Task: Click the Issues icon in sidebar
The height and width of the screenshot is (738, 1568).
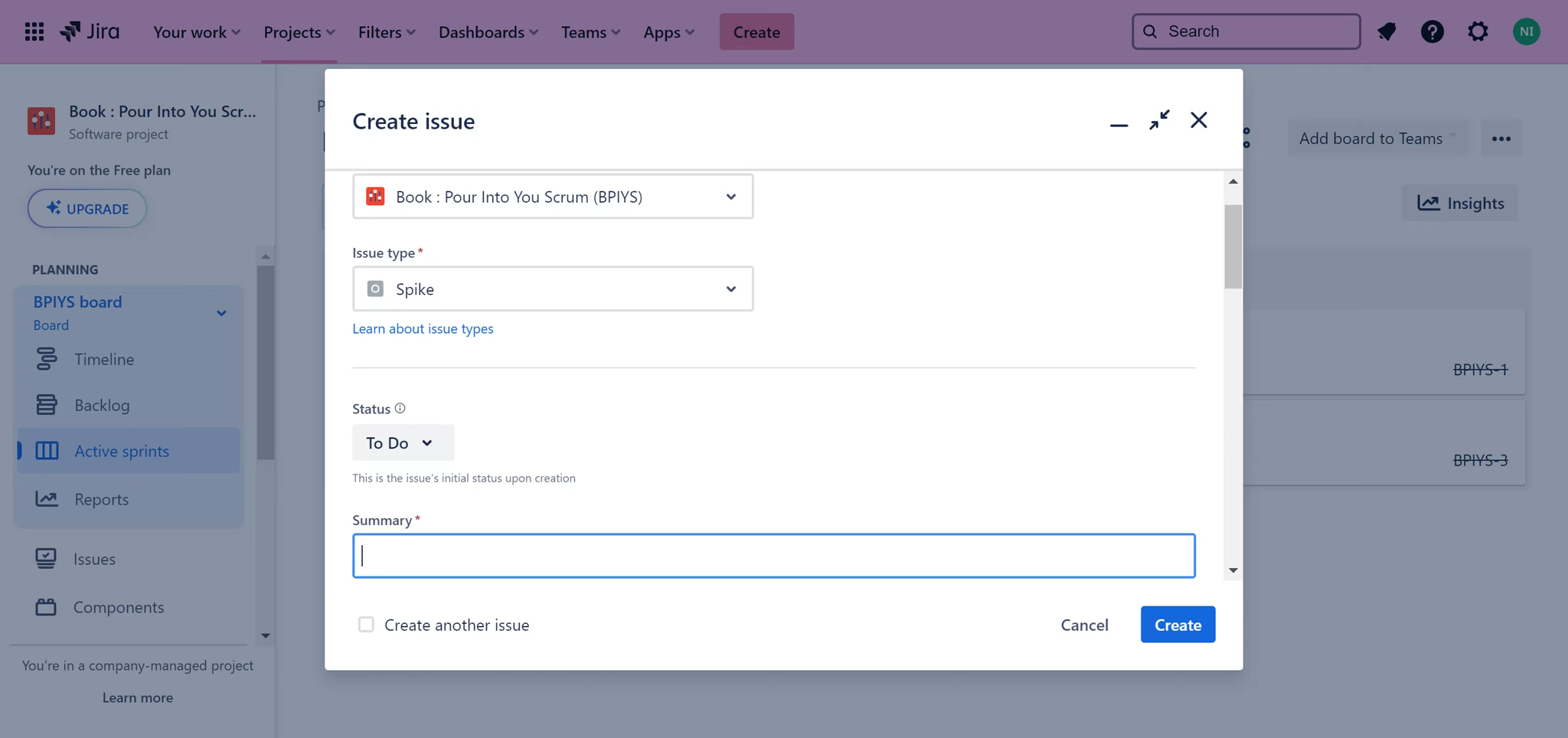Action: [46, 559]
